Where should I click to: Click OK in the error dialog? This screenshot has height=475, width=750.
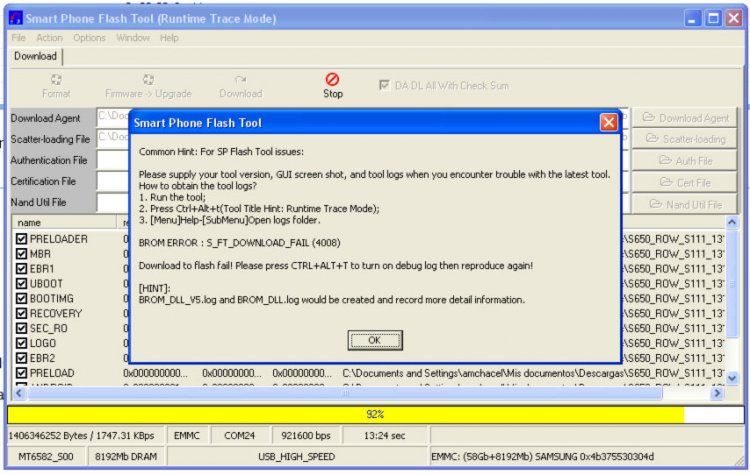tap(375, 340)
